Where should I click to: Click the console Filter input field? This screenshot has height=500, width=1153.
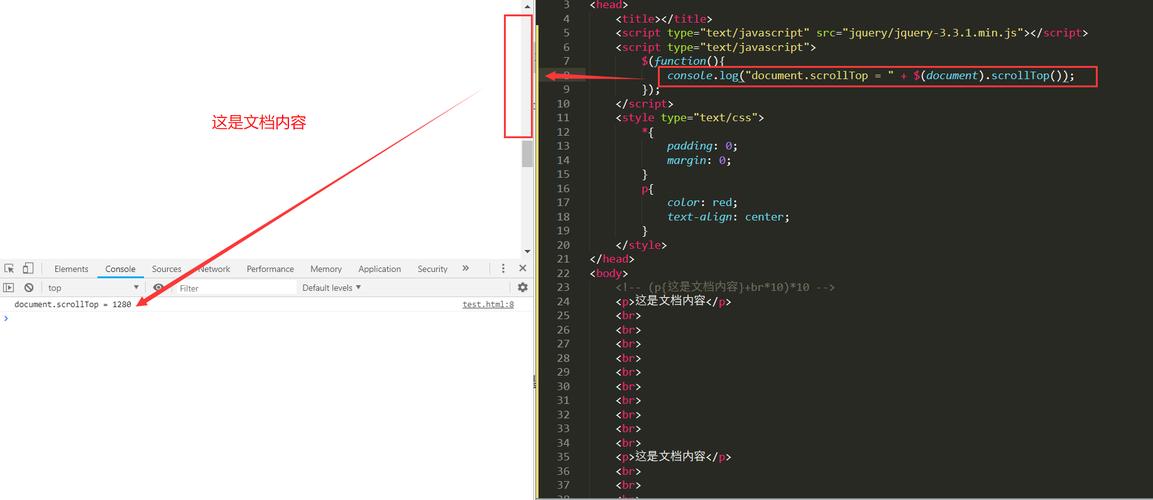pyautogui.click(x=235, y=288)
